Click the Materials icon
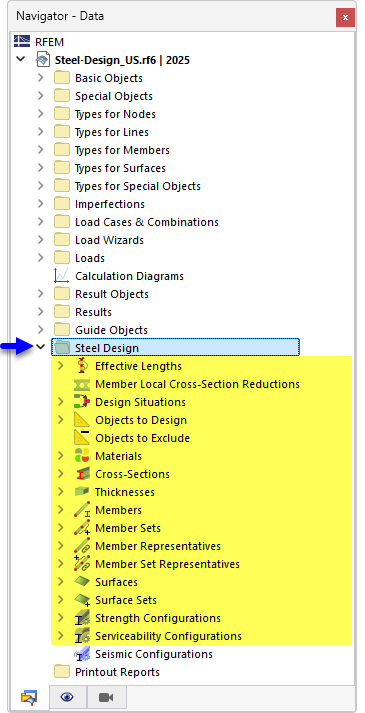 [x=82, y=456]
